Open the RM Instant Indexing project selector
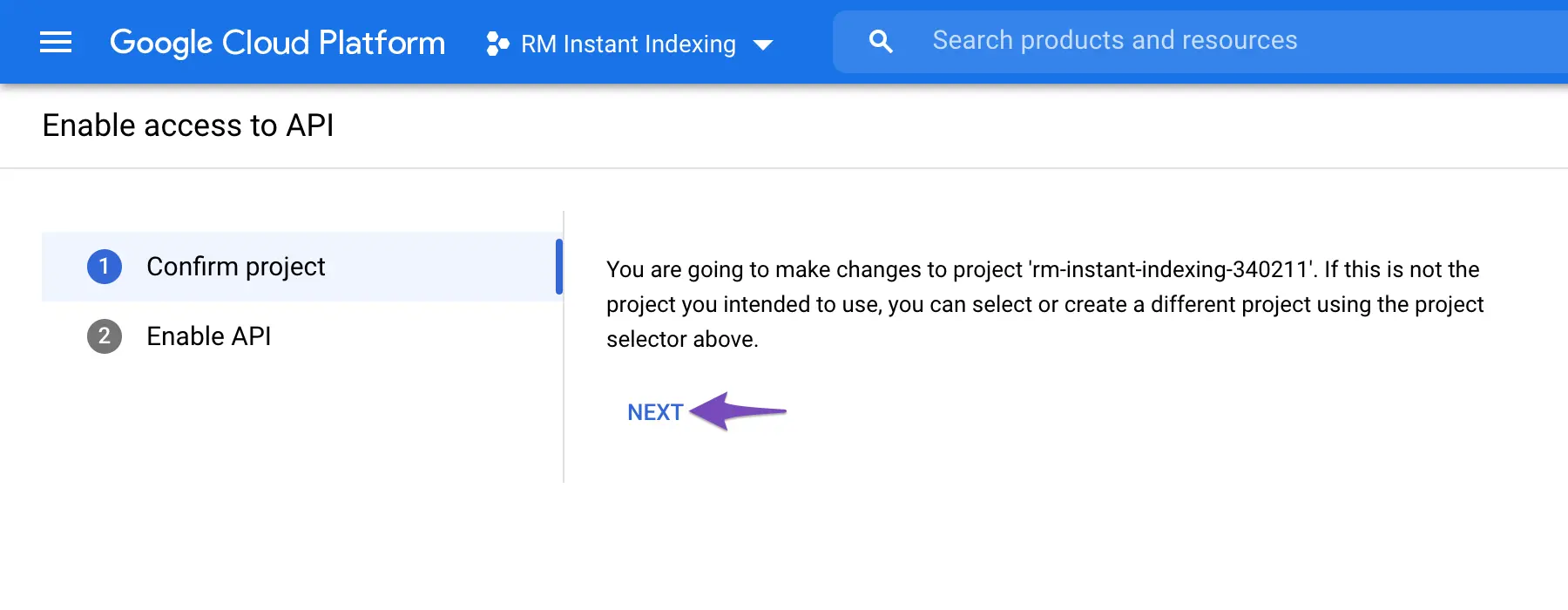 628,44
